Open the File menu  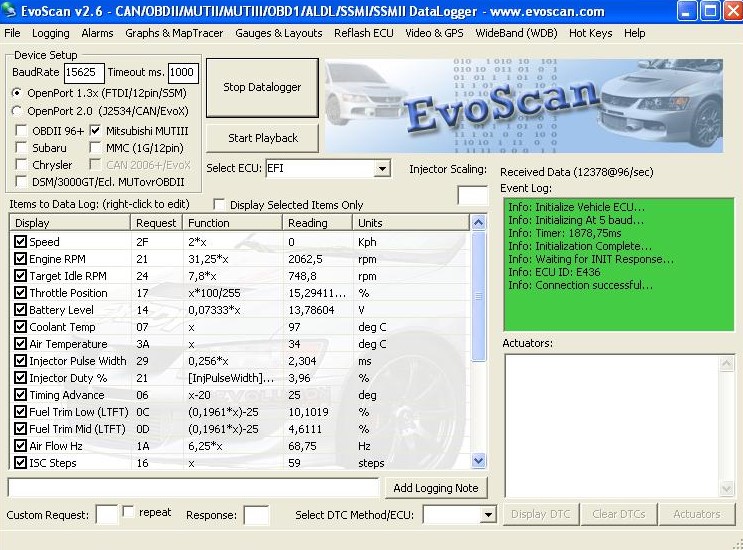12,33
